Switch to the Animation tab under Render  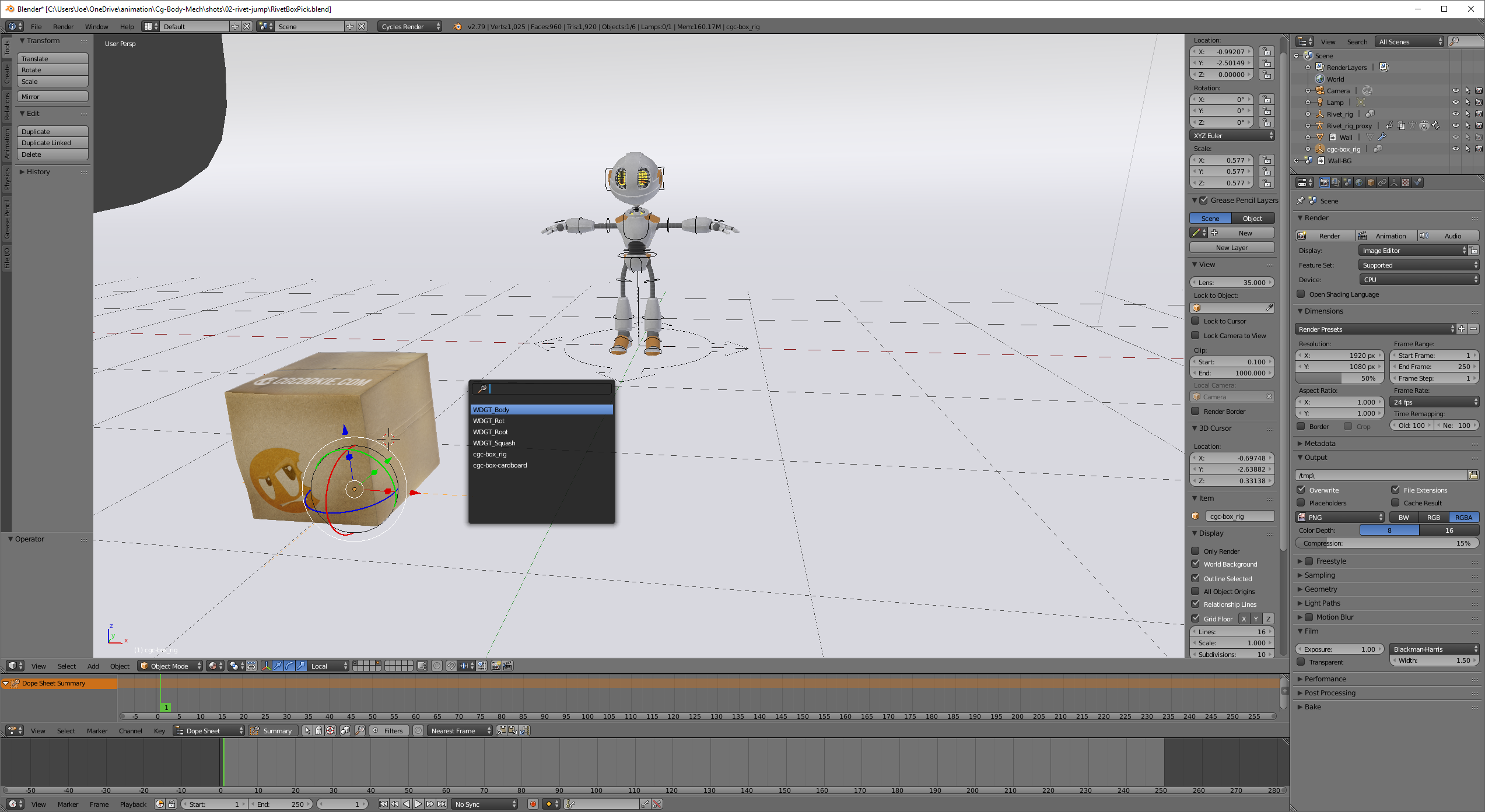pos(1387,235)
